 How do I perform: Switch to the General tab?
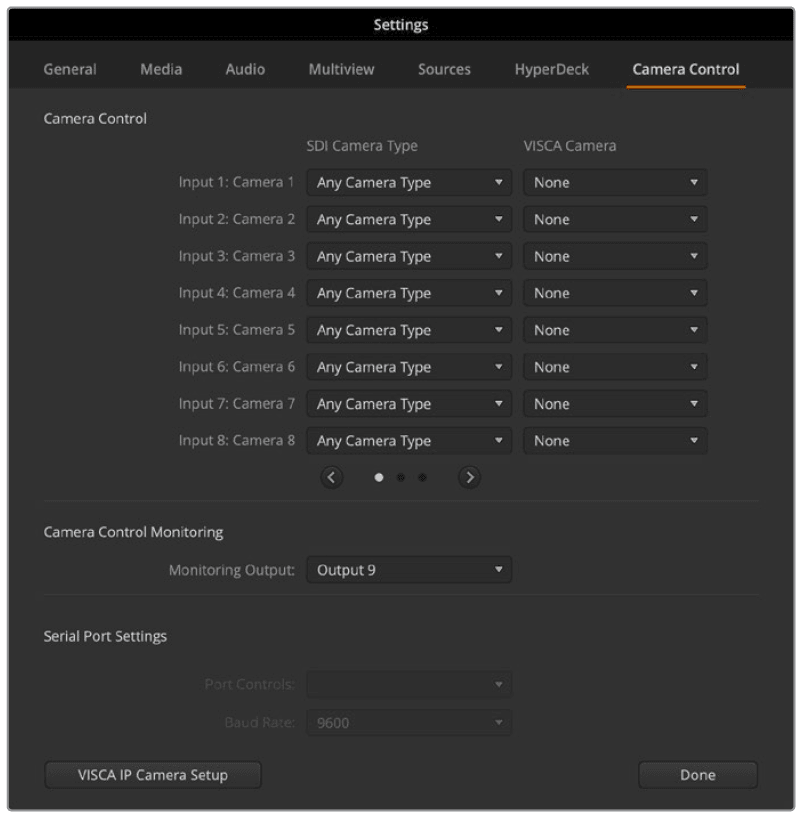click(x=69, y=69)
